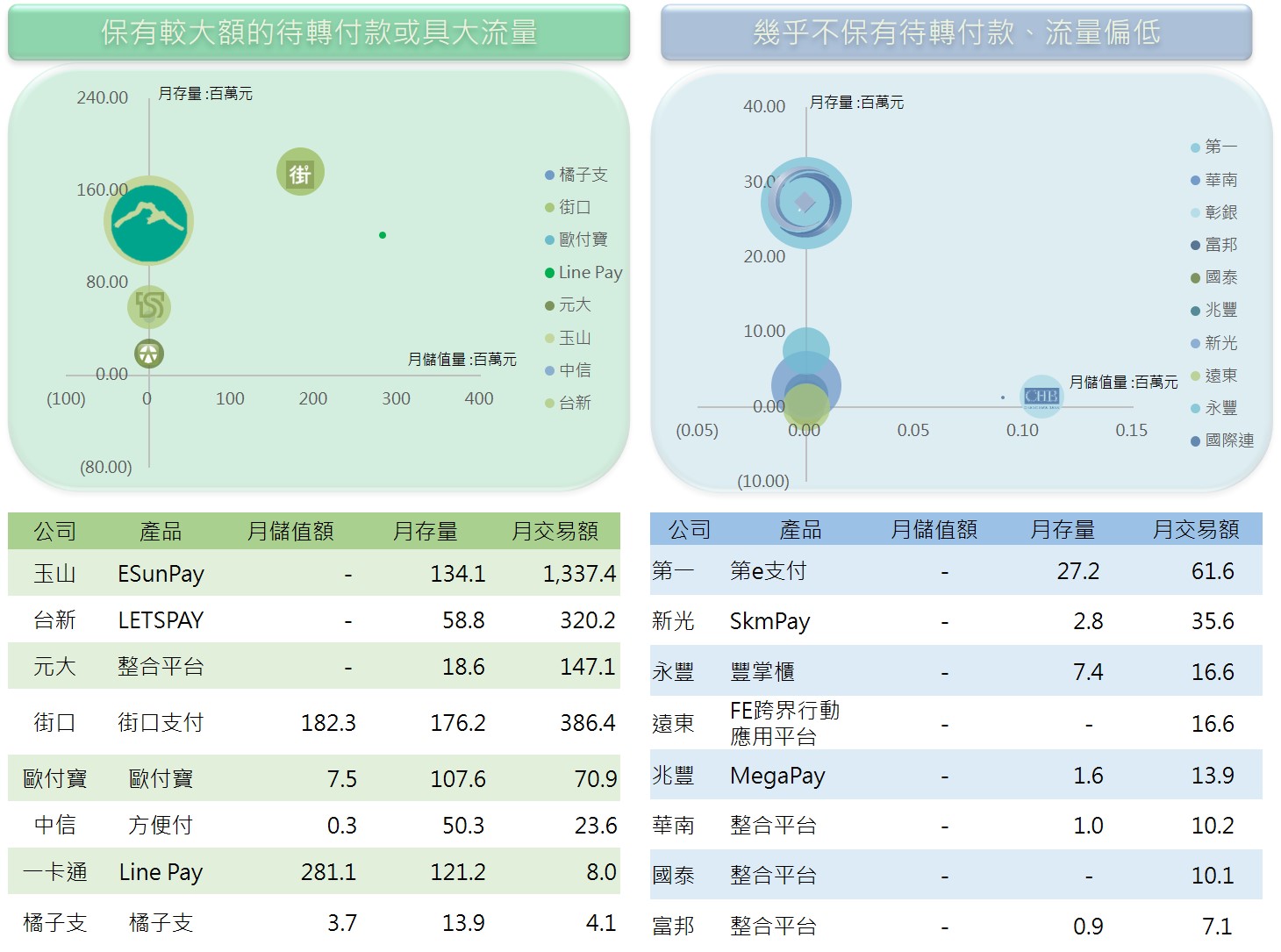Click 兆豐 legend entry
1281x952 pixels.
point(1213,310)
